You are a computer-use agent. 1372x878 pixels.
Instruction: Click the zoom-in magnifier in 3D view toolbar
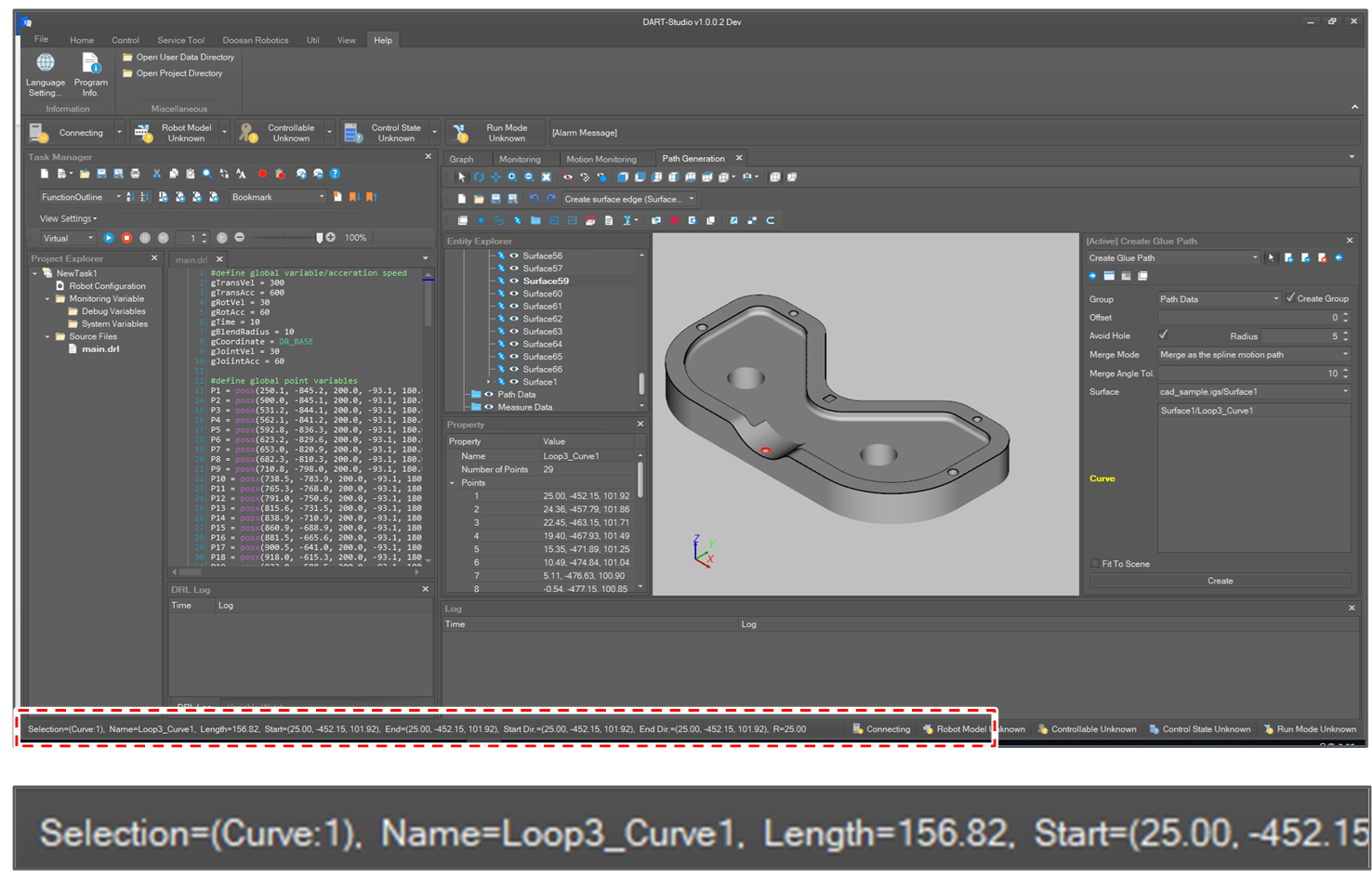511,177
